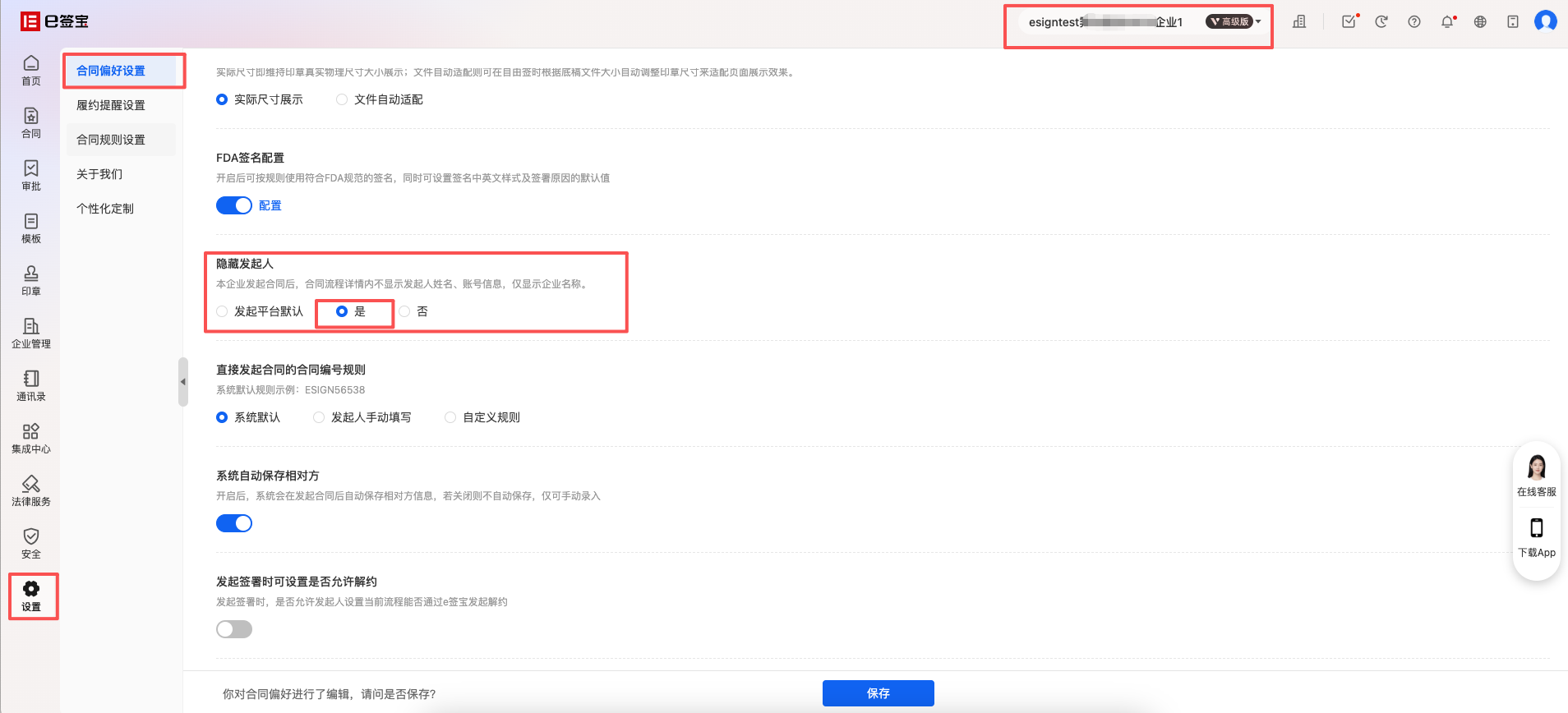Click the refresh history icon in header
1568x713 pixels.
(x=1381, y=22)
